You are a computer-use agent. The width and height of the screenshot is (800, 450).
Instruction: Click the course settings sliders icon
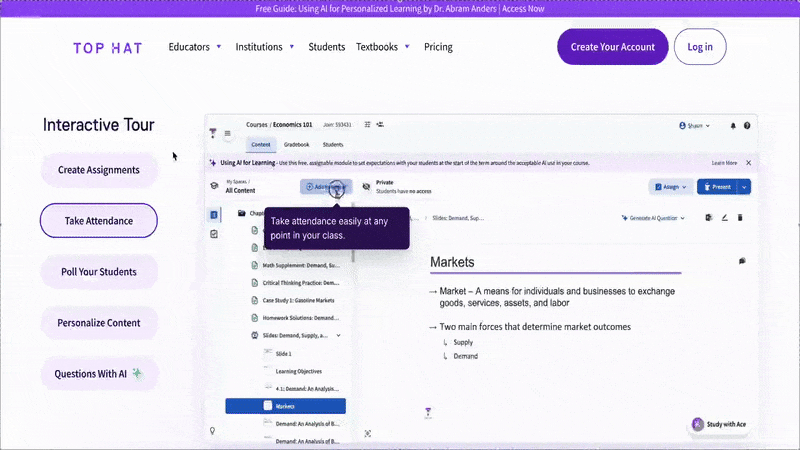367,124
